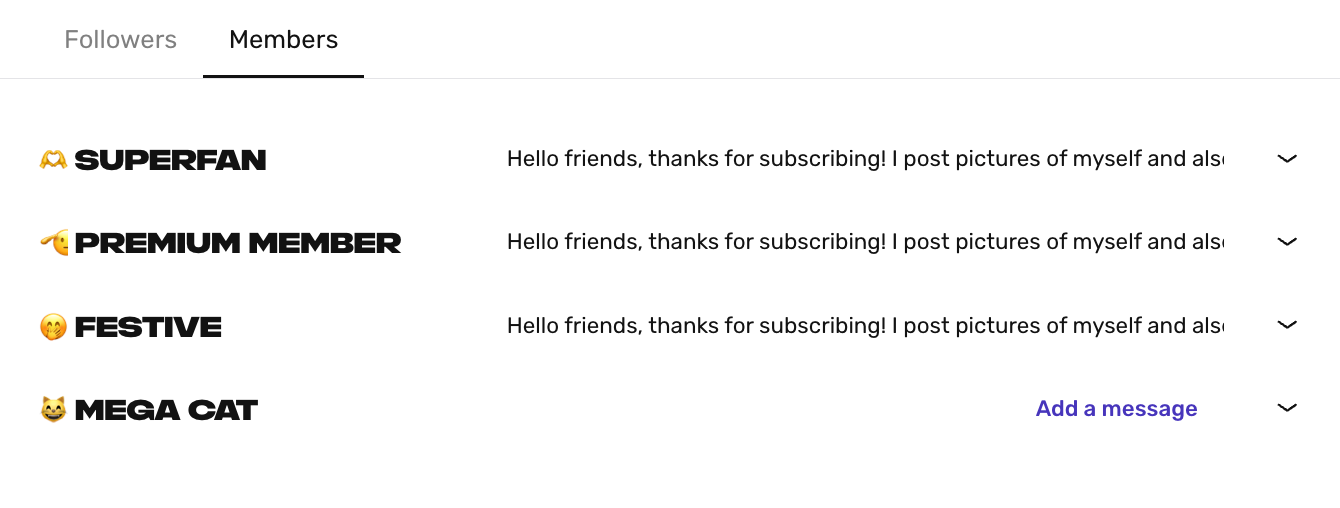
Task: Click the hand emoji beside Premium Member
Action: [54, 242]
